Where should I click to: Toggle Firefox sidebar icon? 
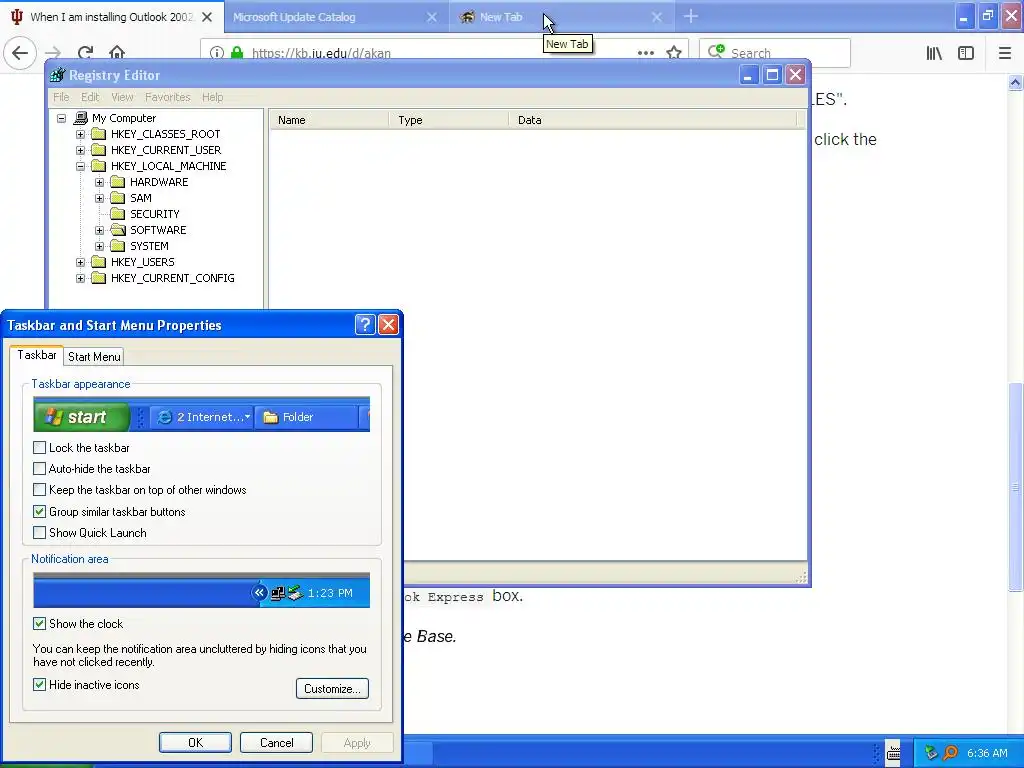click(966, 53)
